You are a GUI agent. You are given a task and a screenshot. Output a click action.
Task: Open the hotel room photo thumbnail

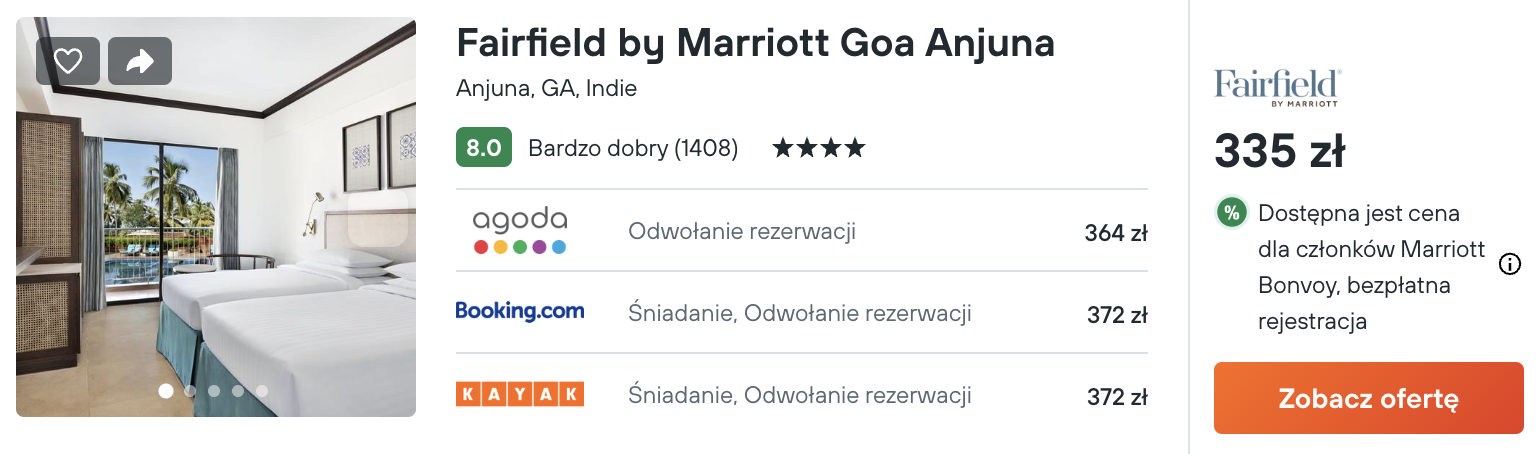pyautogui.click(x=216, y=217)
